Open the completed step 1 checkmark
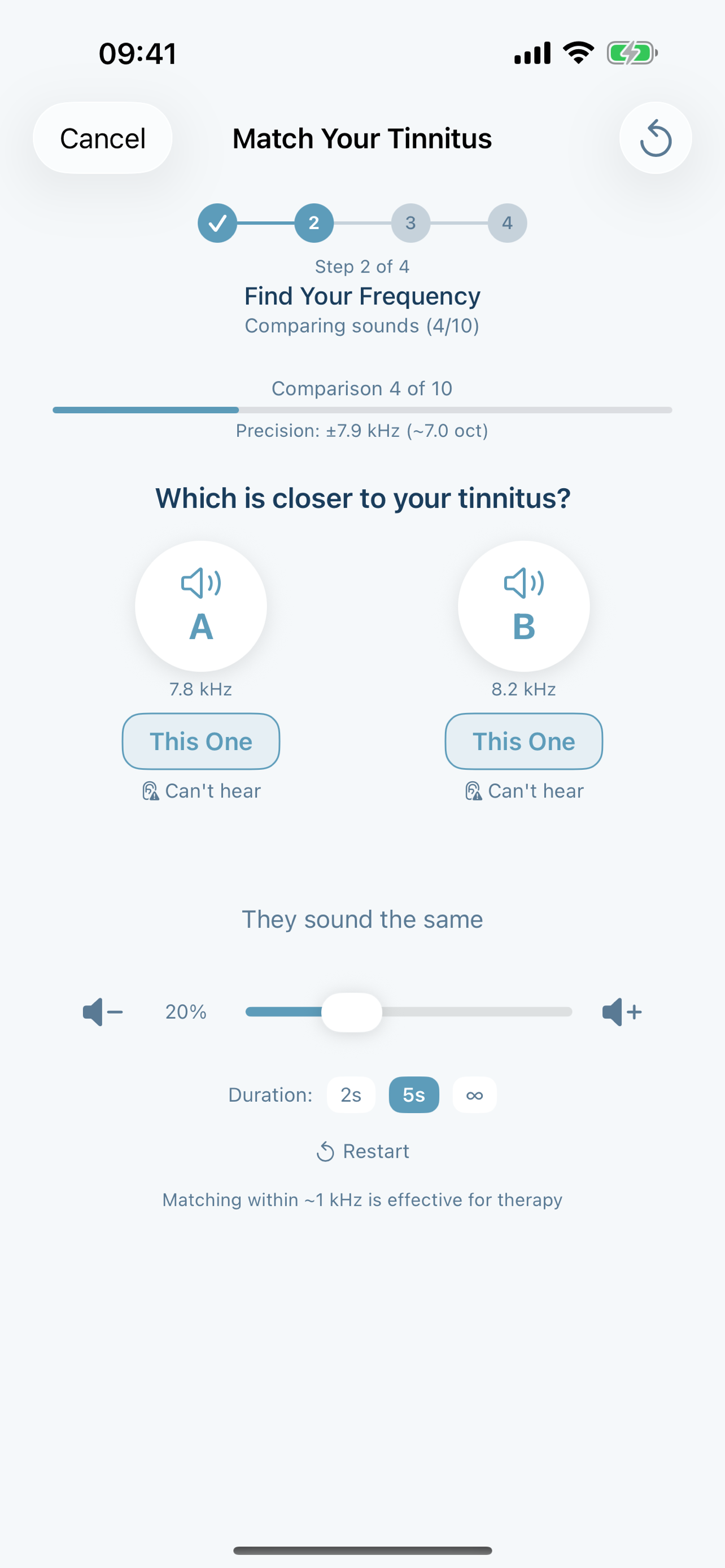This screenshot has width=725, height=1568. click(217, 223)
